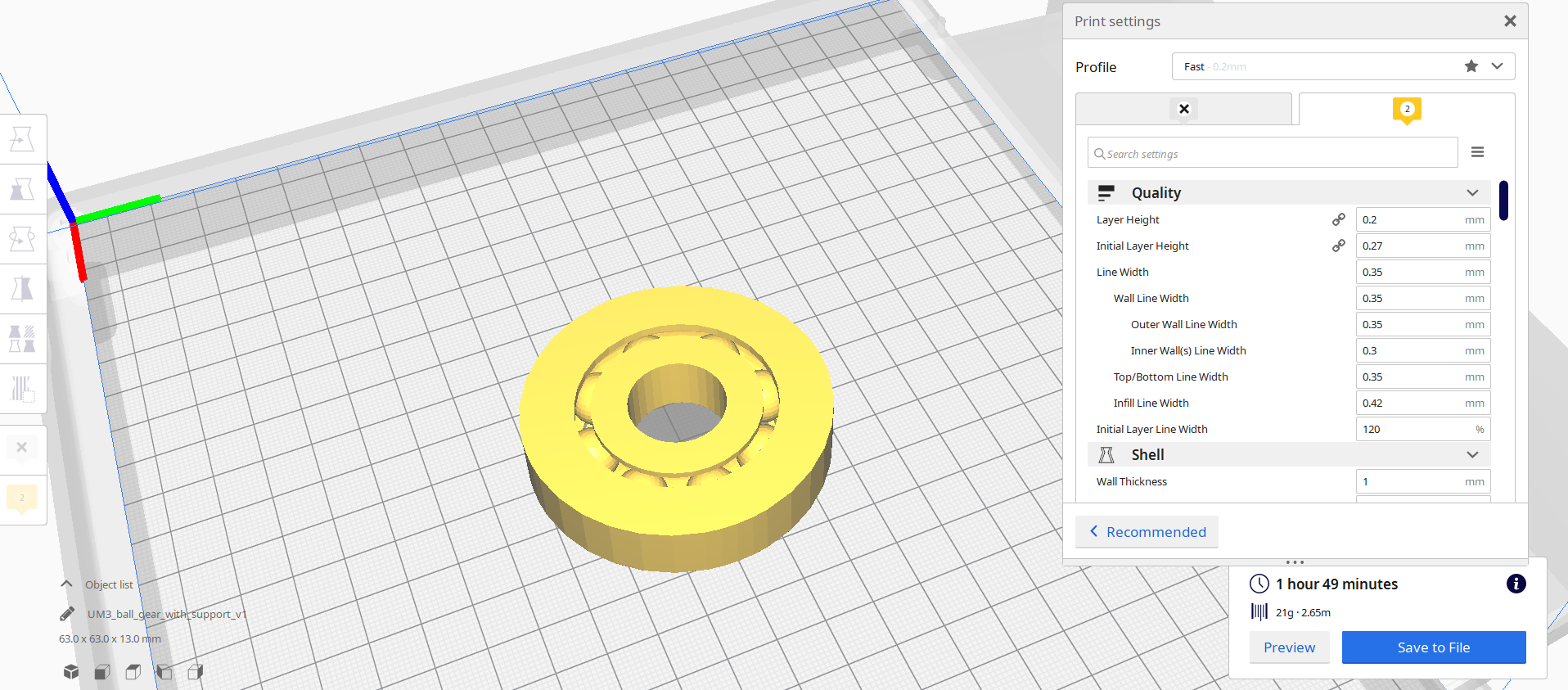Edit the Layer Height value field
This screenshot has width=1568, height=690.
point(1423,219)
